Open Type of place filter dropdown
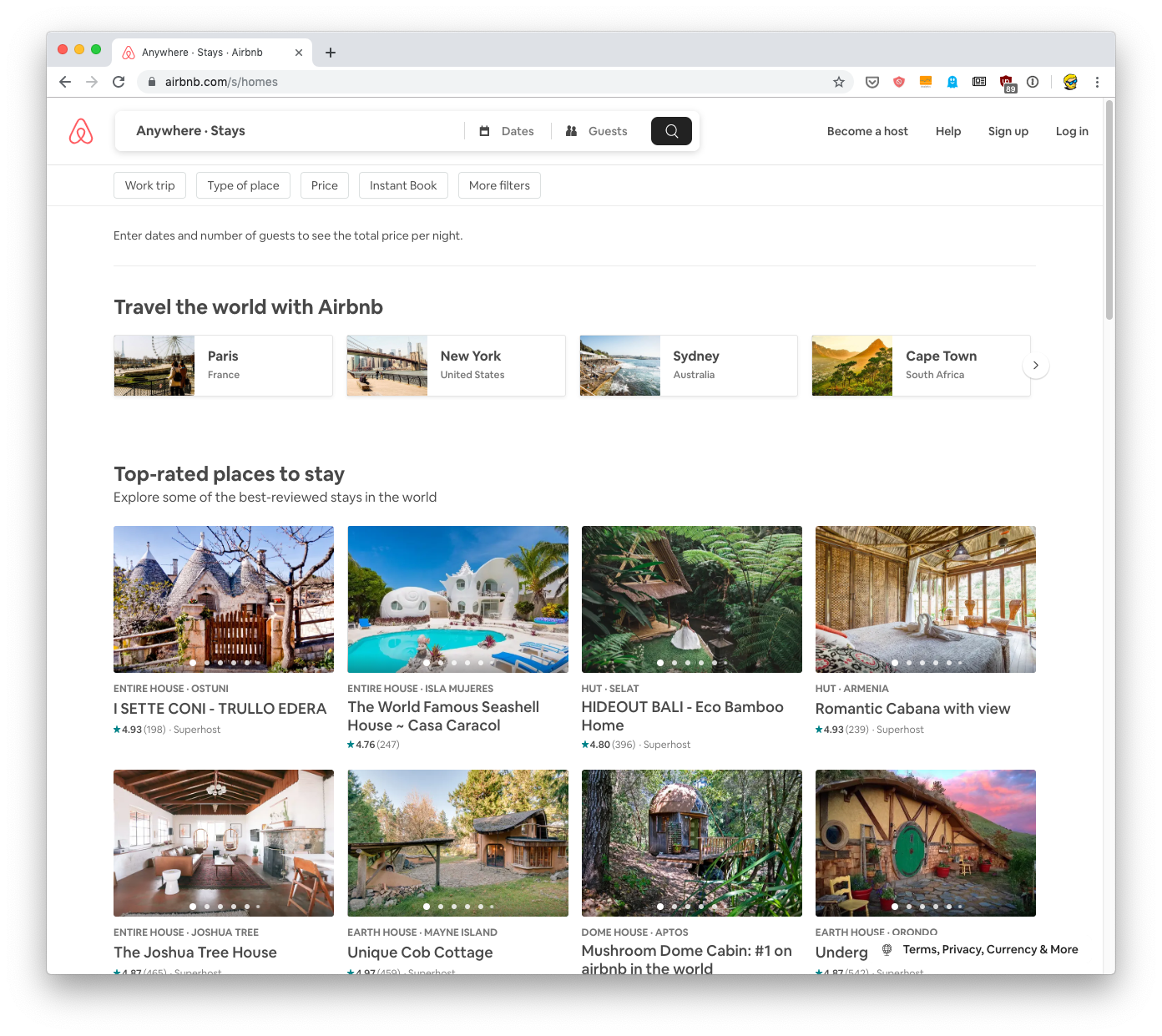 [x=243, y=185]
